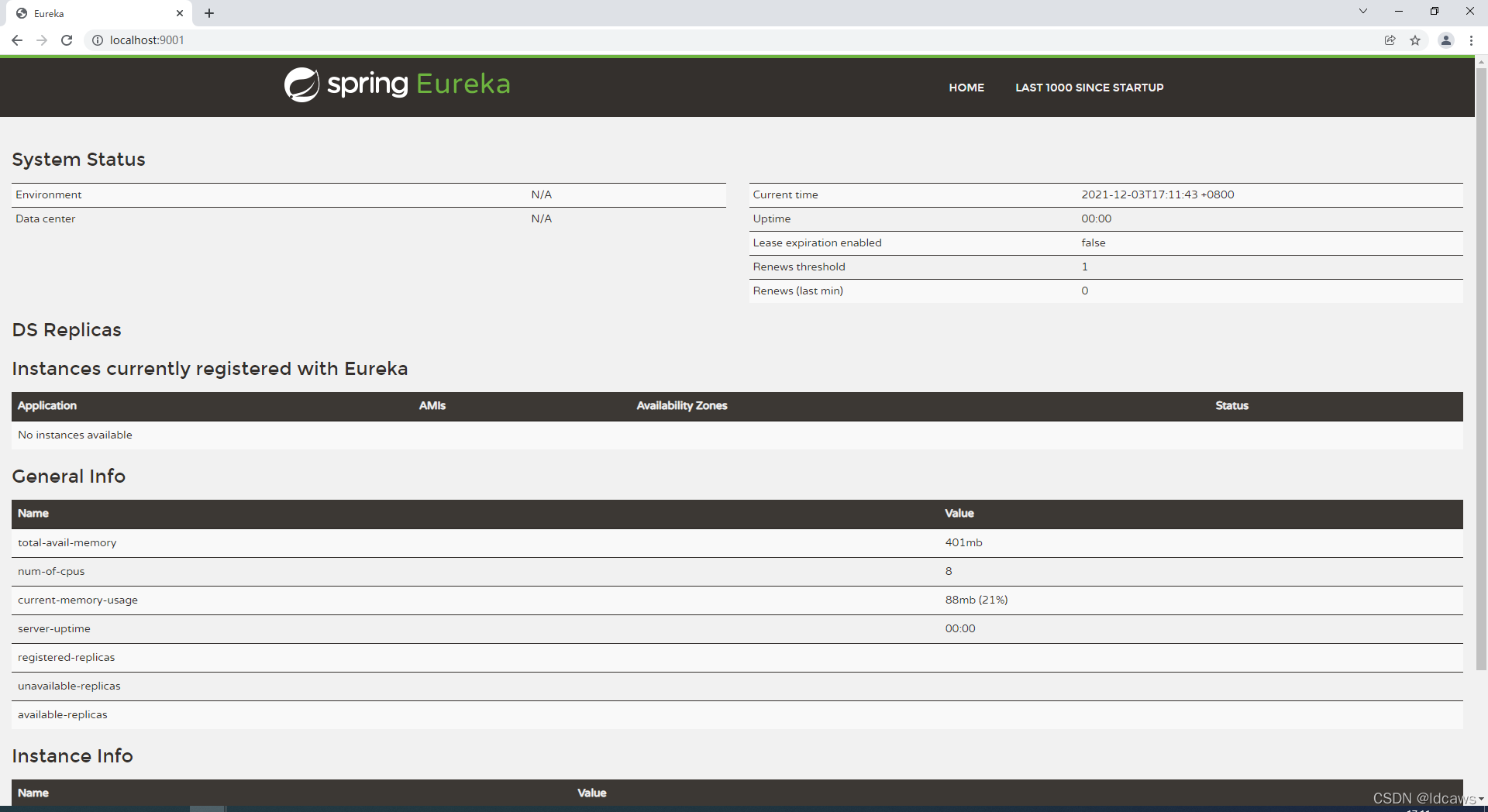Click No instances available text

point(75,435)
